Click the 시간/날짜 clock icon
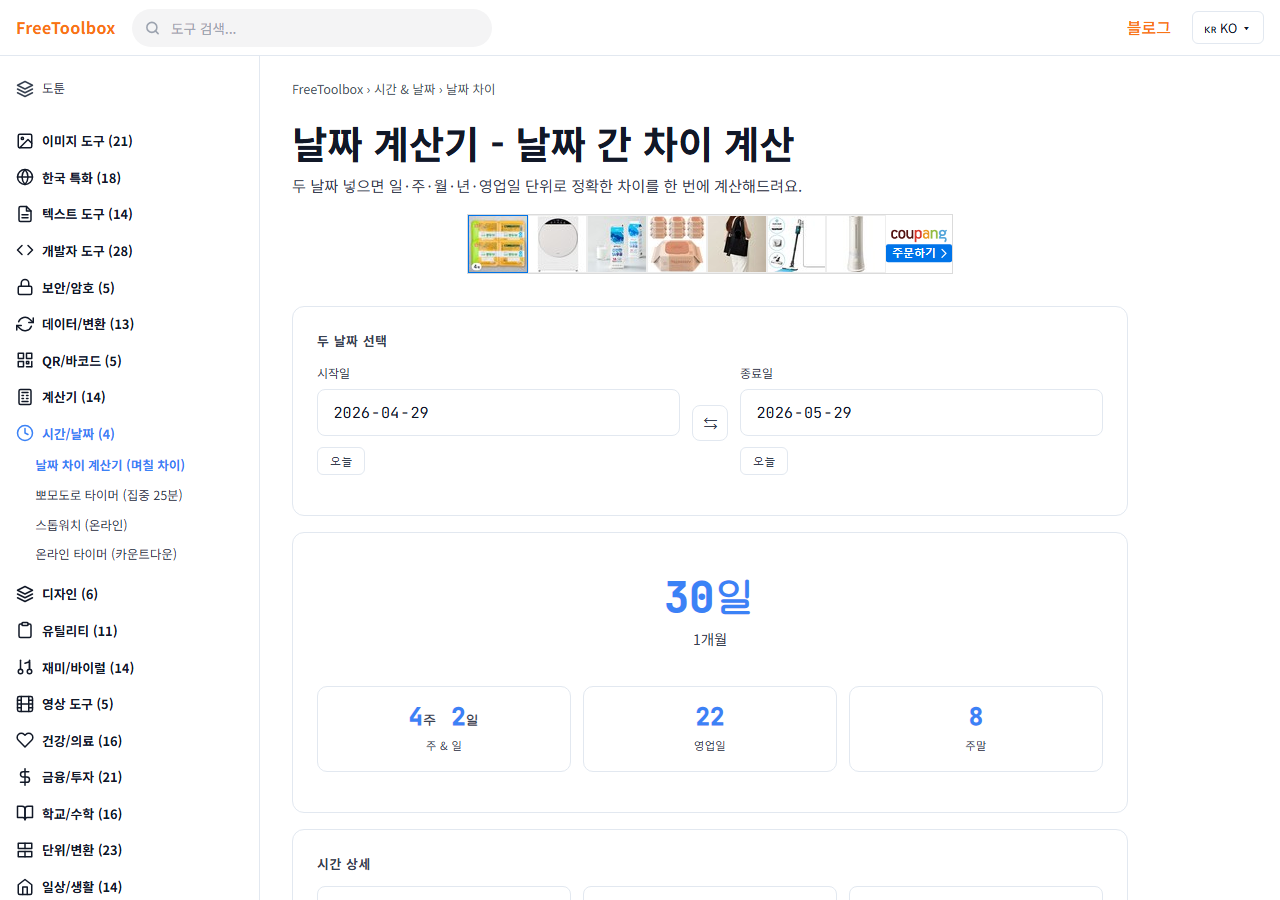The width and height of the screenshot is (1280, 900). (25, 434)
